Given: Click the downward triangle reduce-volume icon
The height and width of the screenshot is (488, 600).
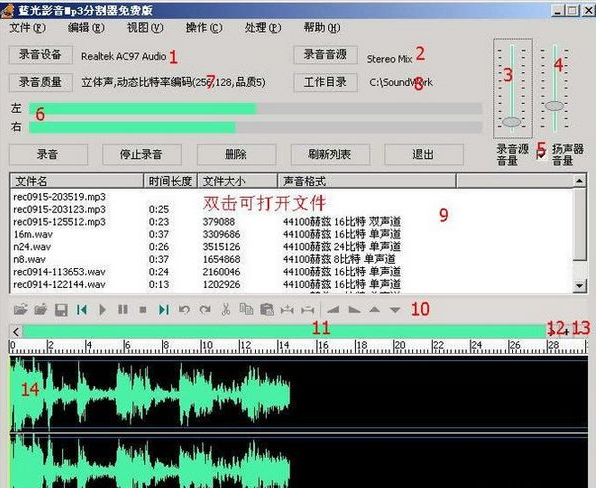Looking at the screenshot, I should tap(395, 310).
